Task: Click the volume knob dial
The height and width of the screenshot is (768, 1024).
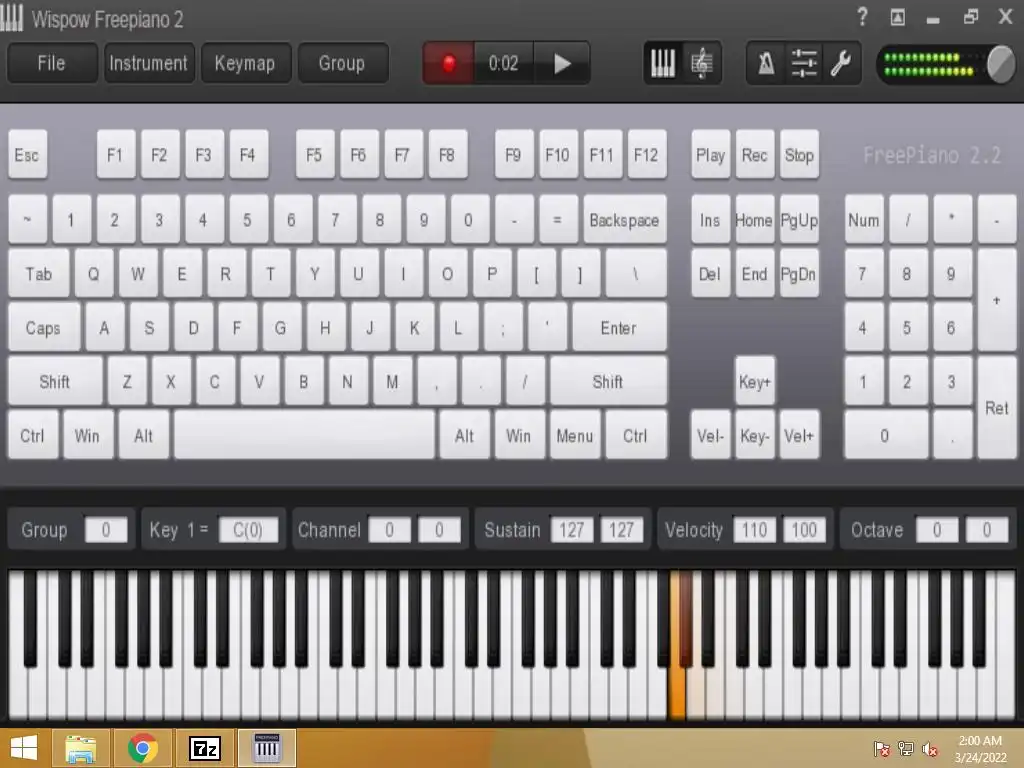Action: 1000,64
